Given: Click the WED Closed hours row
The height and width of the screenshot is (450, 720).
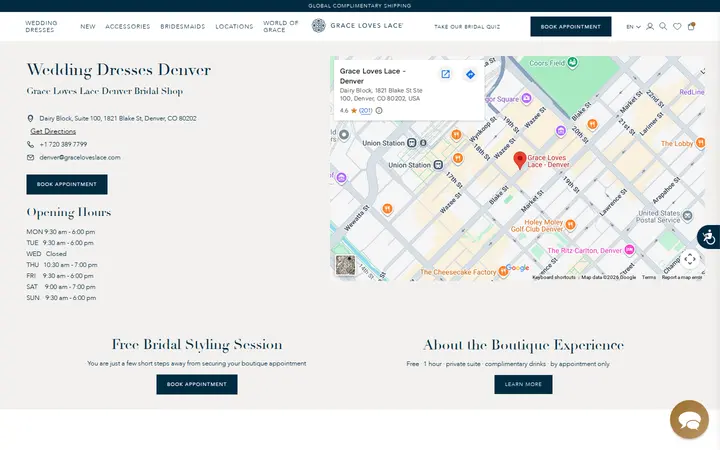Looking at the screenshot, I should coord(46,254).
